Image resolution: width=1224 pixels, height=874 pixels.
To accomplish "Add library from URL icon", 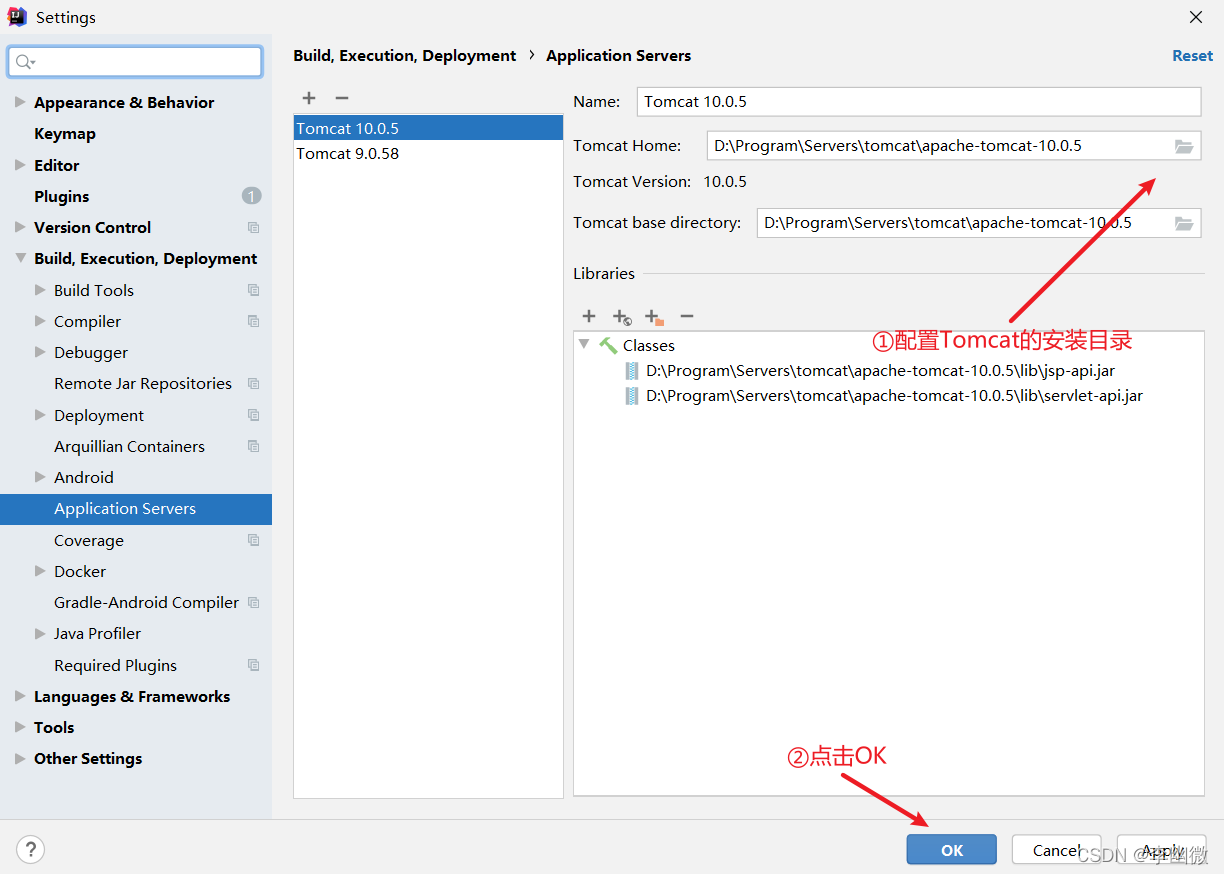I will tap(622, 317).
